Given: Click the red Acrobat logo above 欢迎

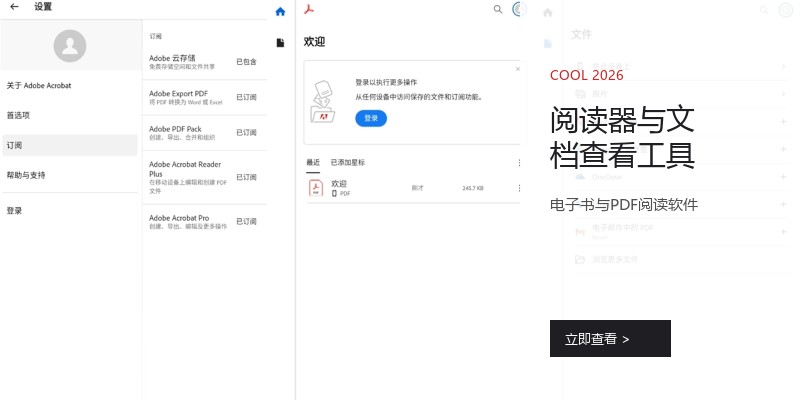Looking at the screenshot, I should [309, 9].
